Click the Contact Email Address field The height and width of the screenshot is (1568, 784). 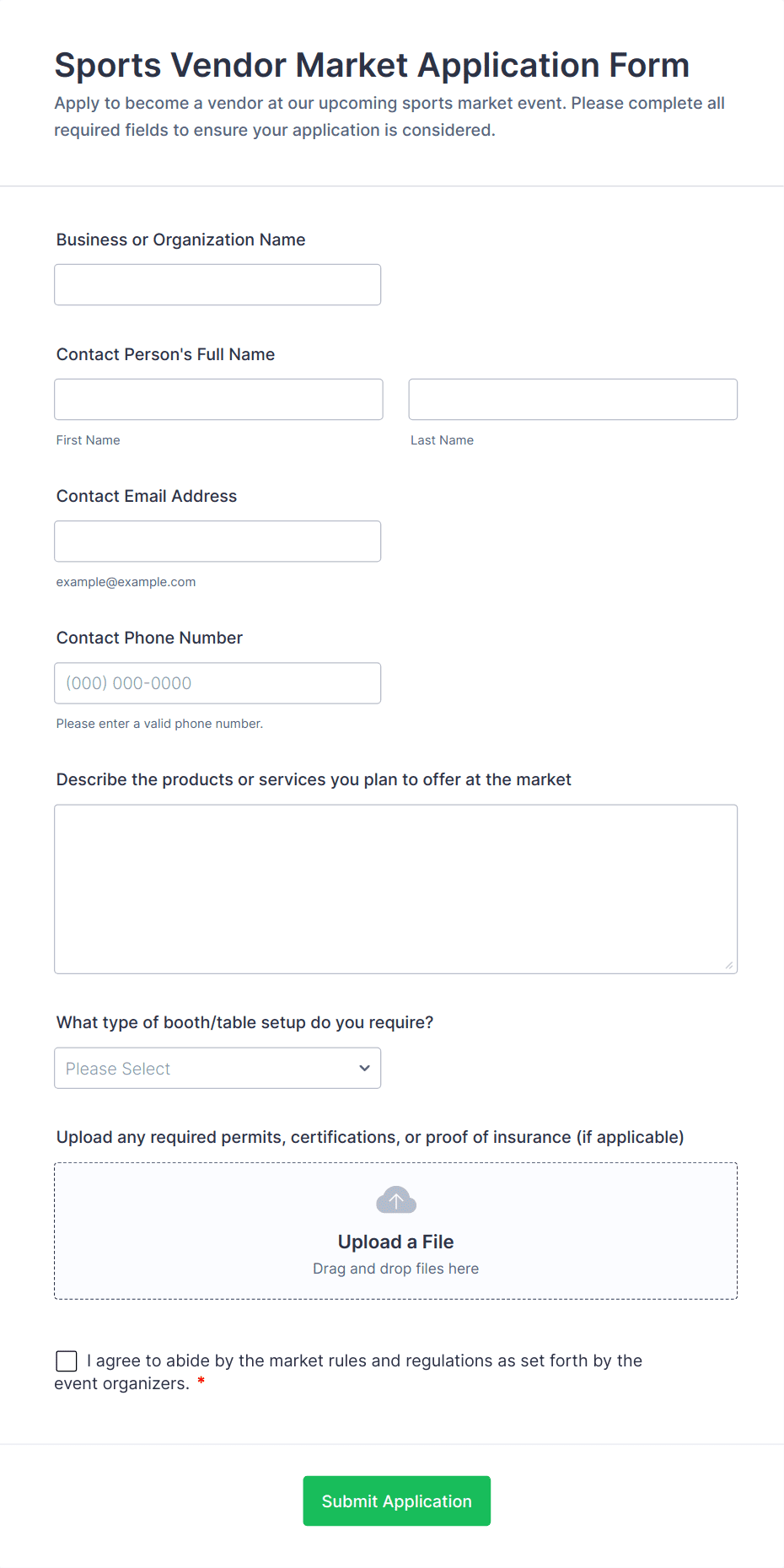point(217,541)
